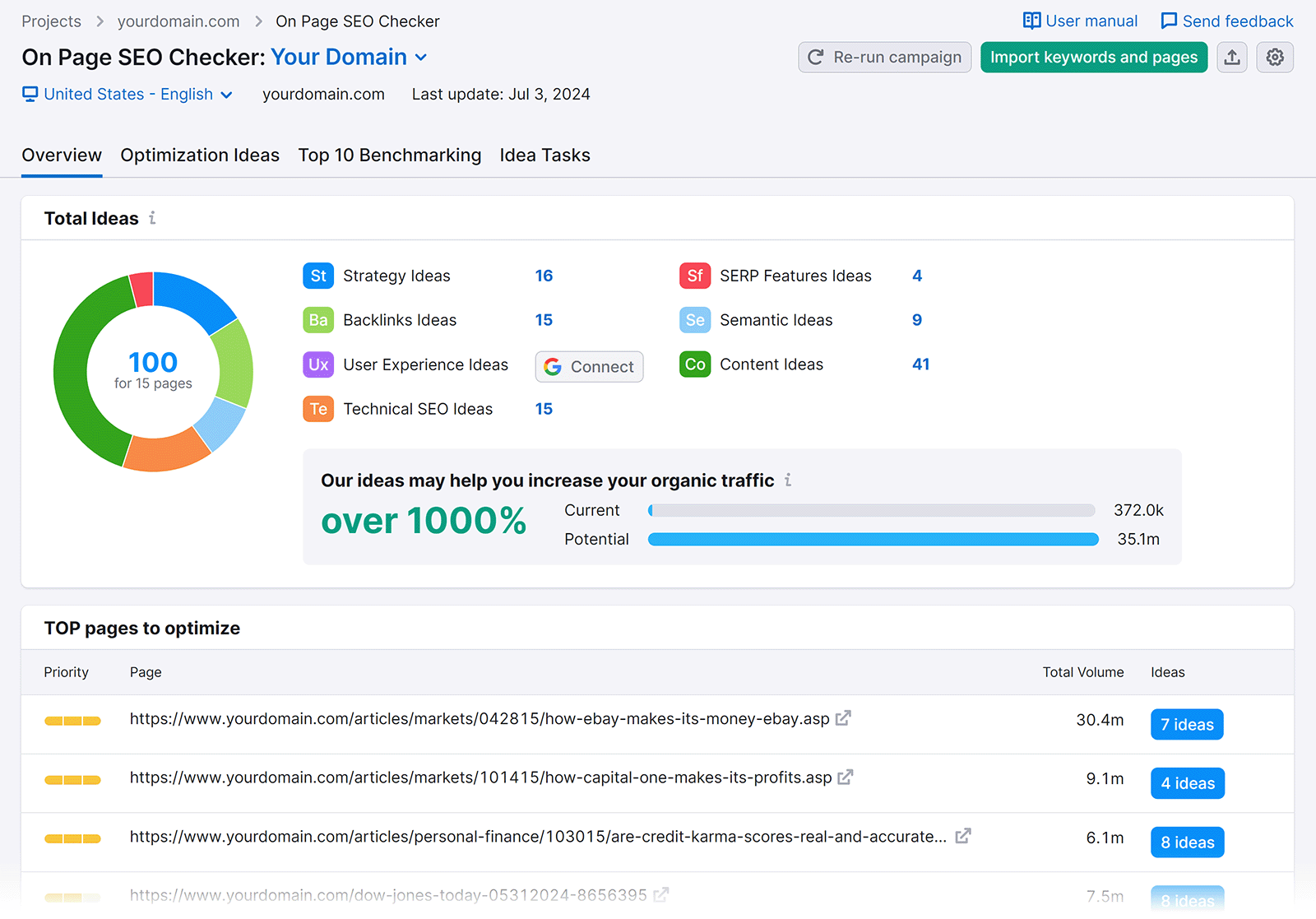Expand the Projects breadcrumb link
Image resolution: width=1316 pixels, height=919 pixels.
pos(51,21)
